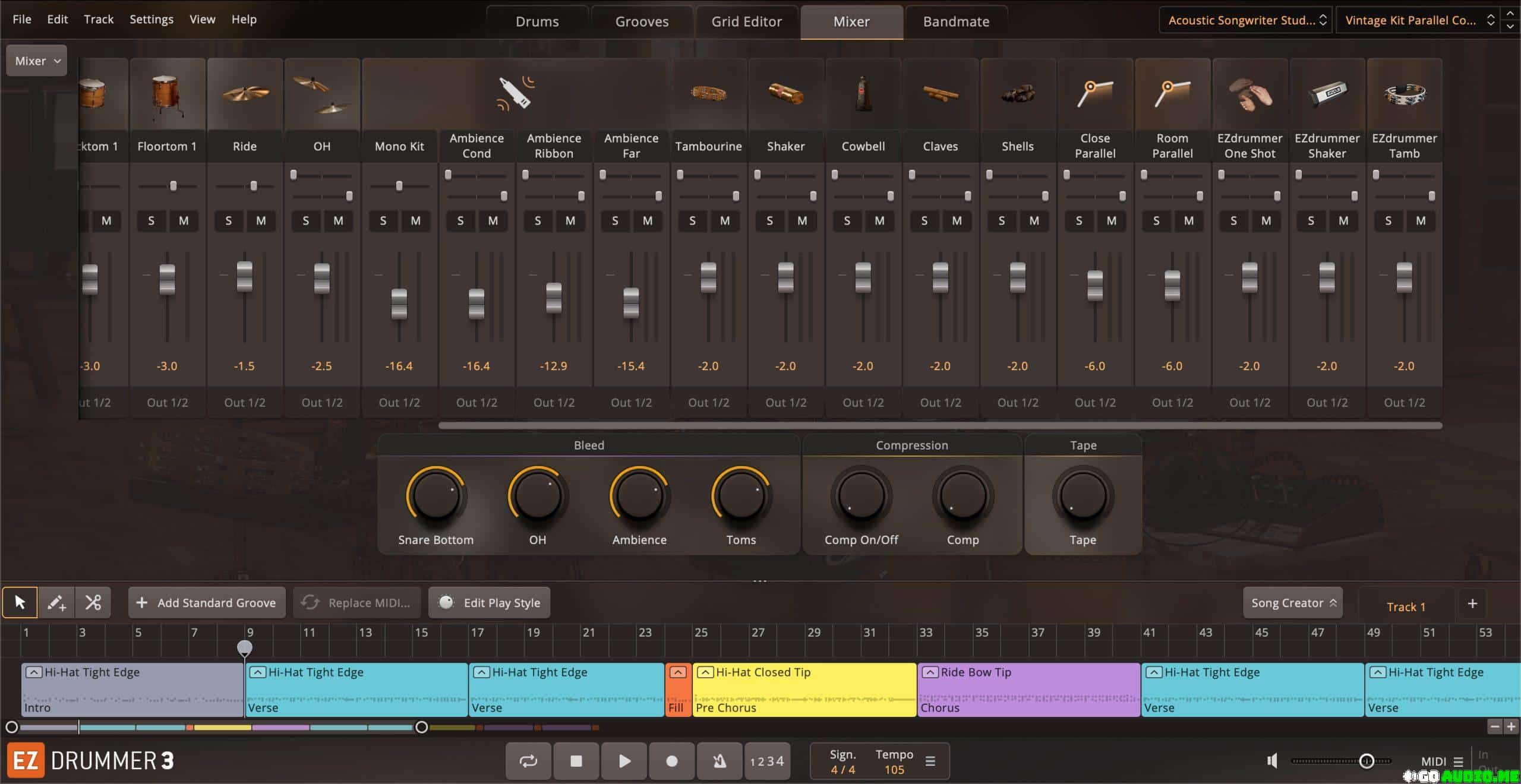
Task: Open Out 1/2 routing for Ride
Action: pyautogui.click(x=245, y=403)
